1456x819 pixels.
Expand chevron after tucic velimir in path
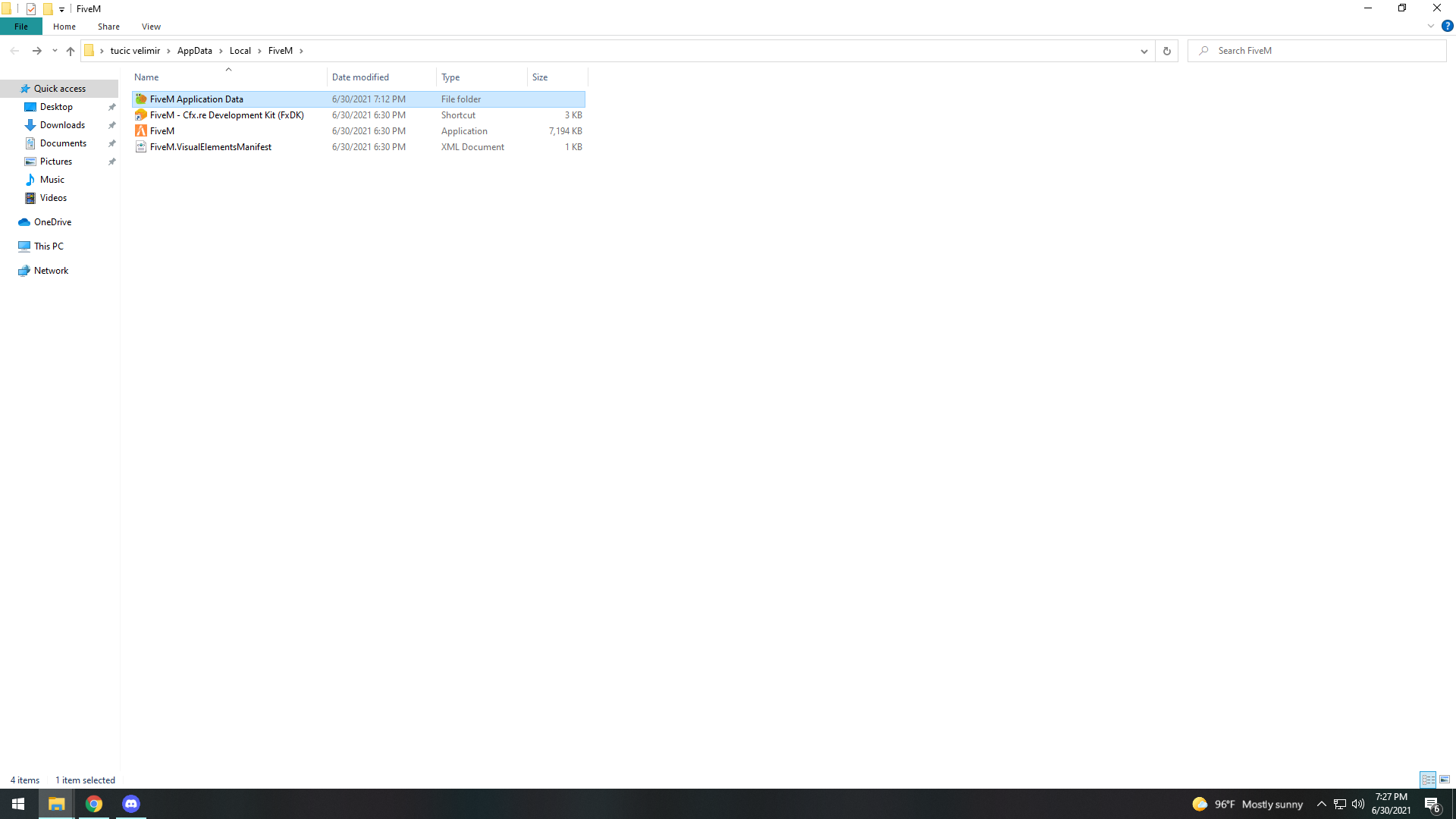(x=168, y=51)
